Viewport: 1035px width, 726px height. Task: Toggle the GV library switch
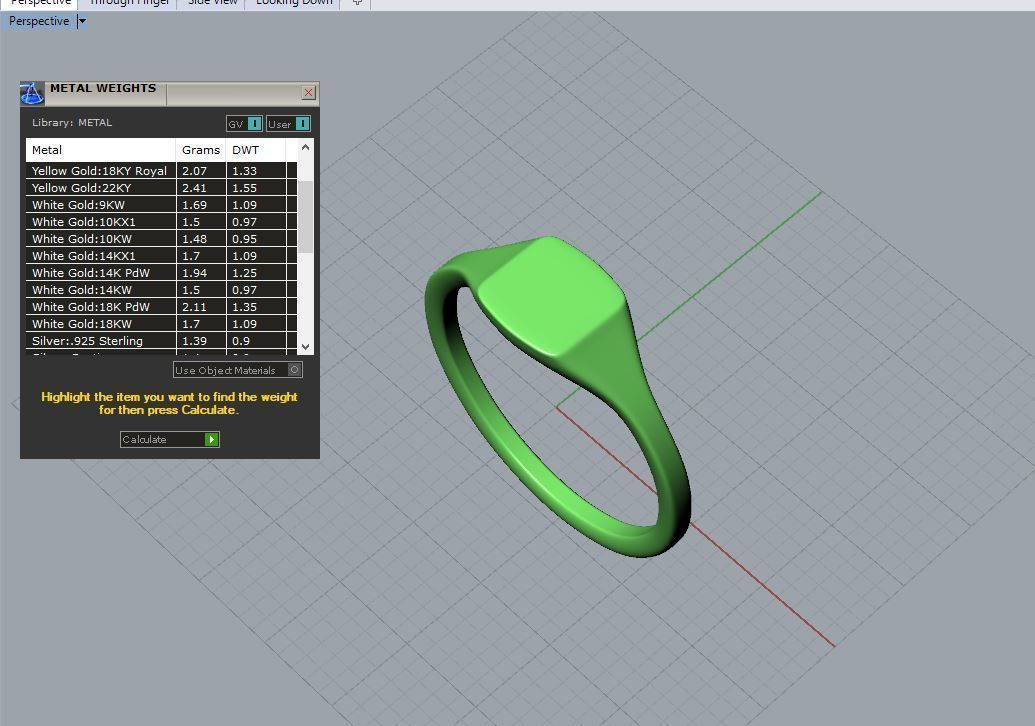(x=244, y=123)
